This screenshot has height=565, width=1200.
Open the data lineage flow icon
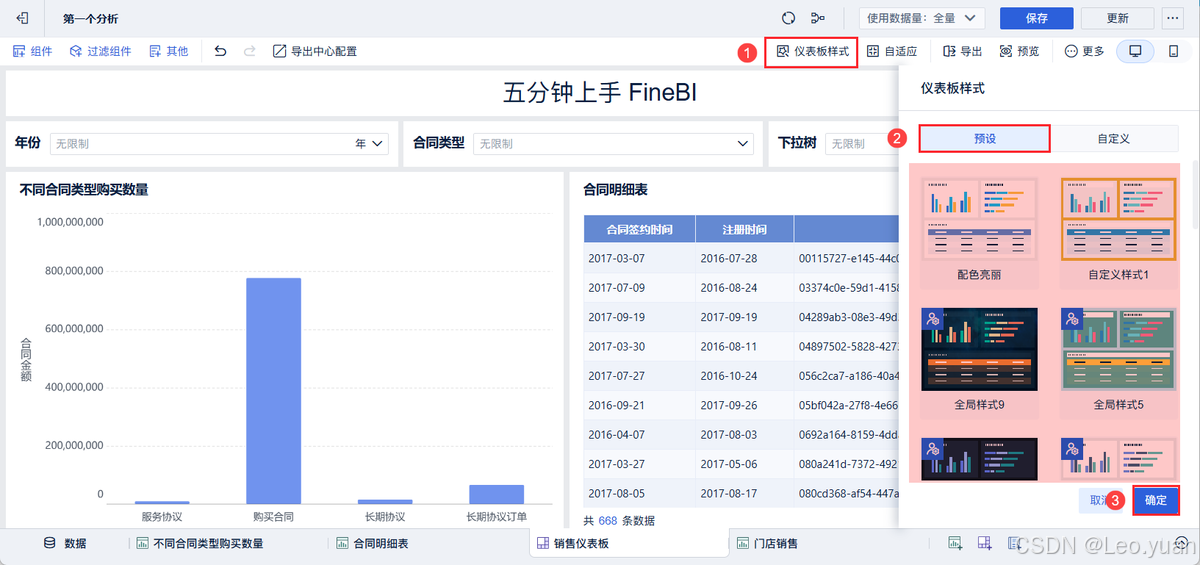819,18
